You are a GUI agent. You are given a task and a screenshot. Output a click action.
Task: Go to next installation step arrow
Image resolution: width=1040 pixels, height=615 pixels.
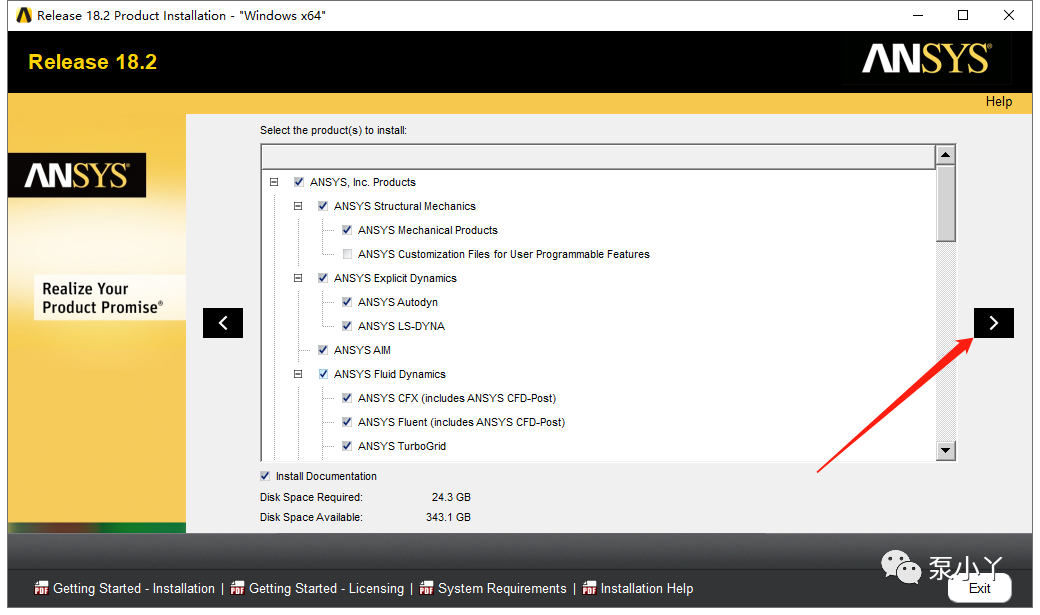[x=994, y=323]
